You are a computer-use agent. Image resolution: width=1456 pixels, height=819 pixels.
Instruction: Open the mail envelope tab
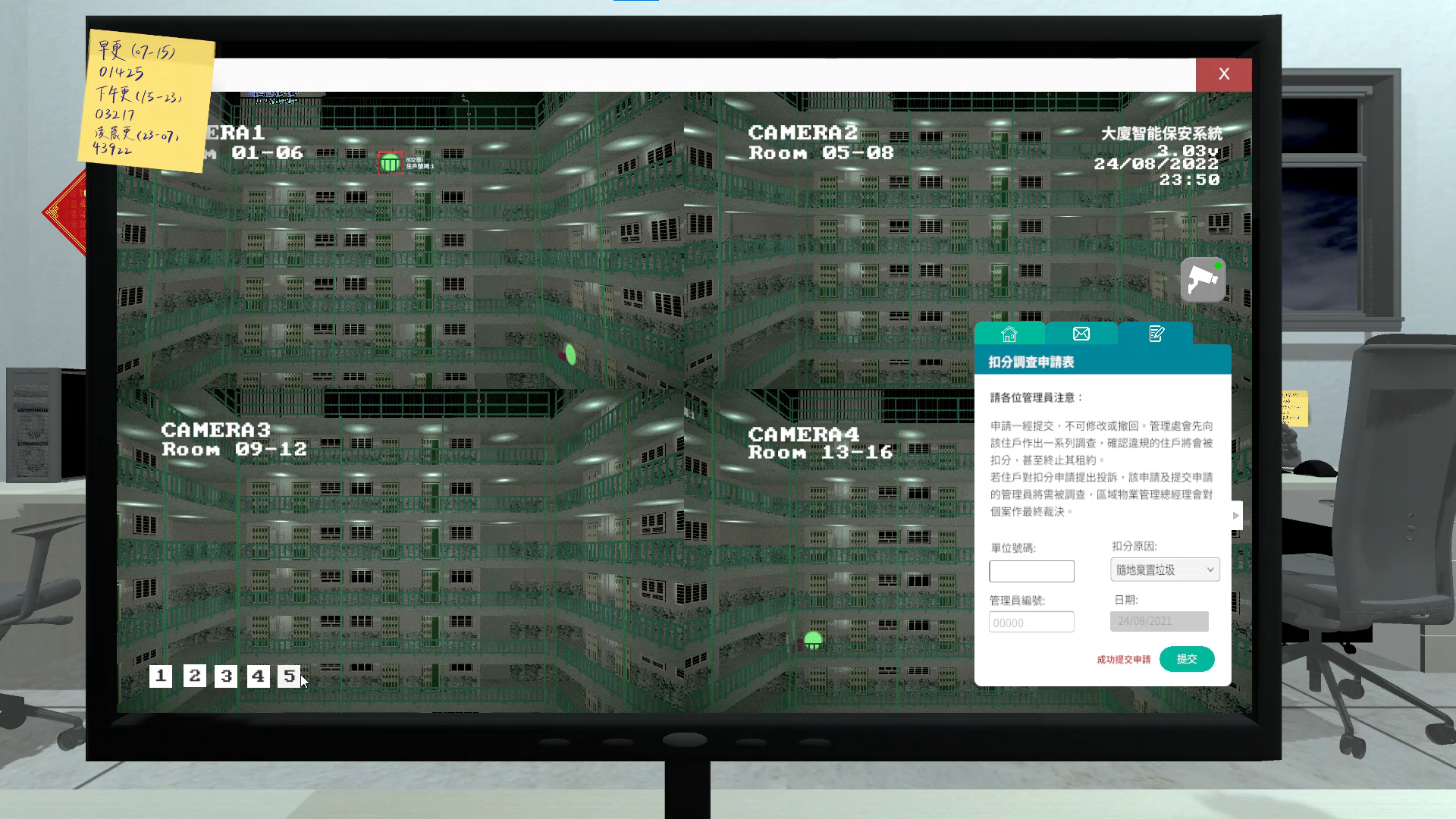pyautogui.click(x=1081, y=334)
